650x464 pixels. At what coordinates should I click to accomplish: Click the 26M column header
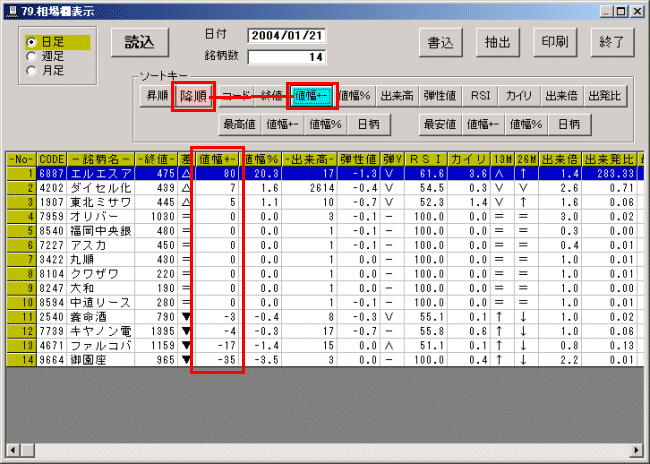526,159
